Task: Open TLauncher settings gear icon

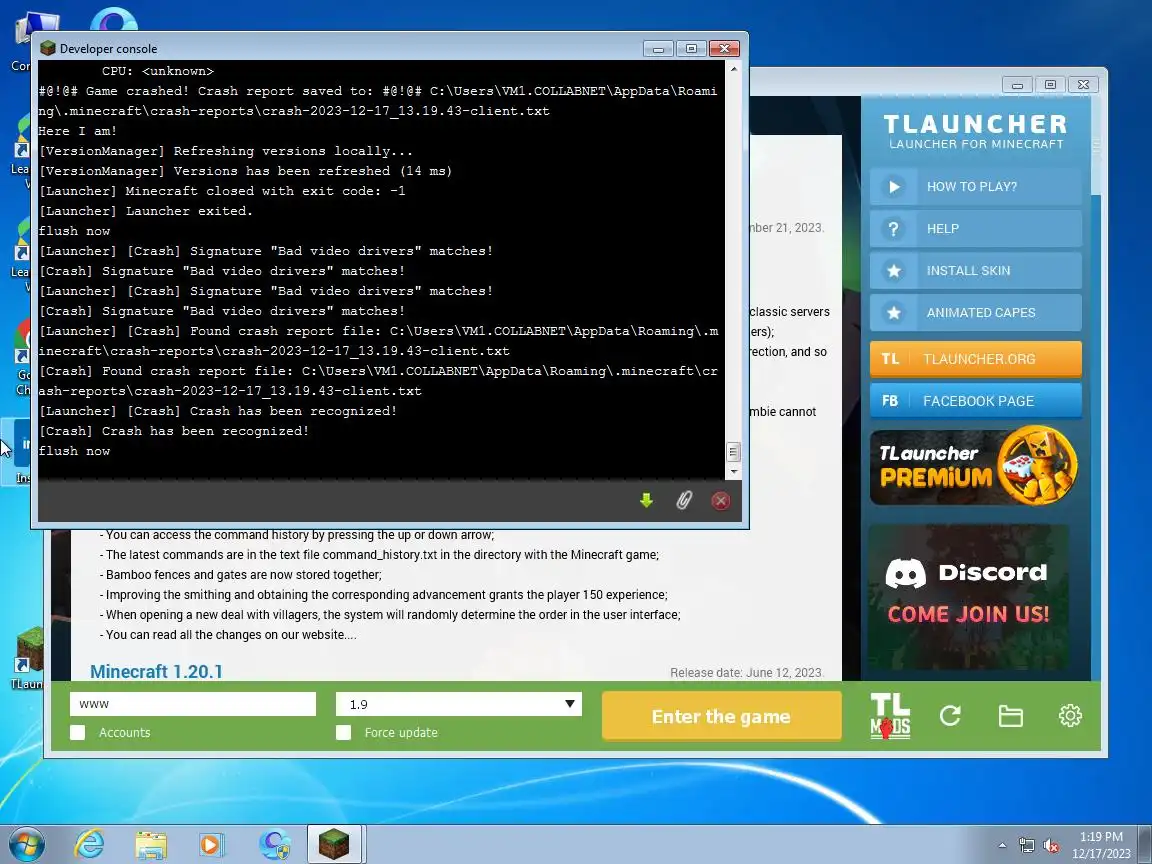Action: [x=1070, y=716]
